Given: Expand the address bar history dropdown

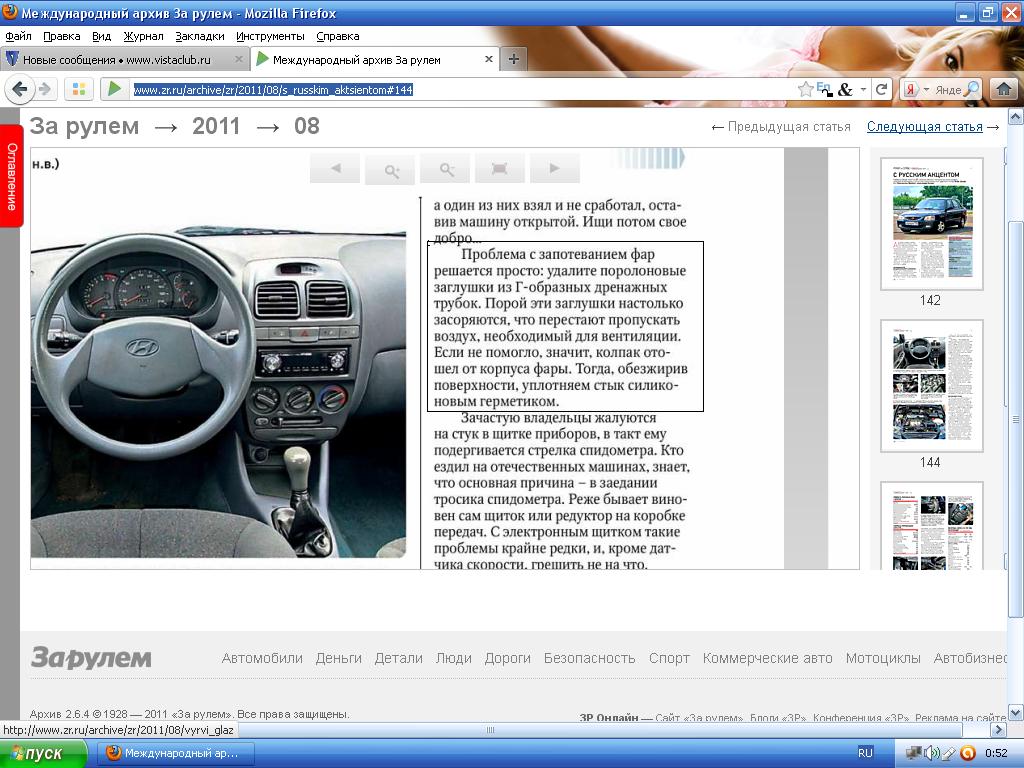Looking at the screenshot, I should click(863, 89).
